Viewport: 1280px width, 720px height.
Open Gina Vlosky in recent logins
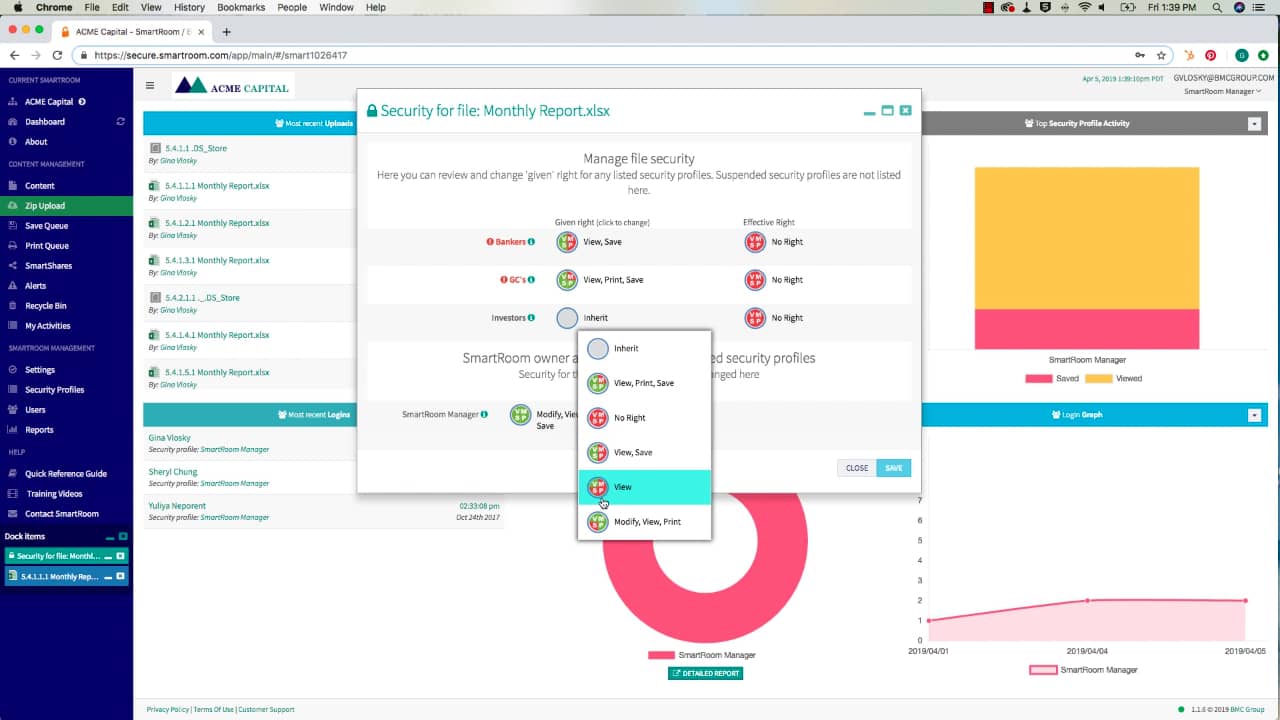pyautogui.click(x=169, y=438)
